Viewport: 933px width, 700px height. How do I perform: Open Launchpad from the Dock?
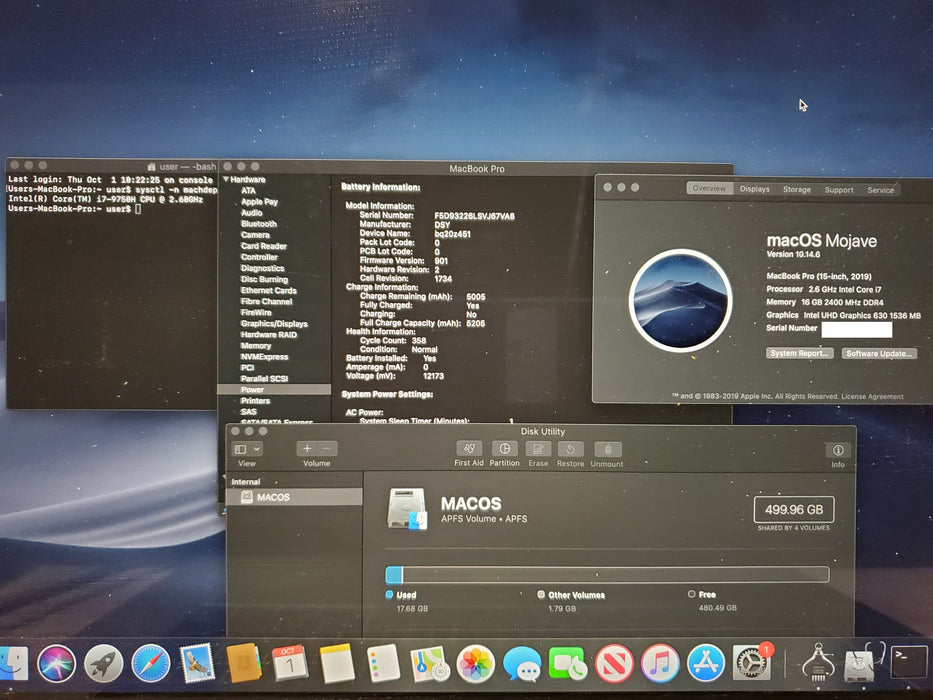click(104, 663)
